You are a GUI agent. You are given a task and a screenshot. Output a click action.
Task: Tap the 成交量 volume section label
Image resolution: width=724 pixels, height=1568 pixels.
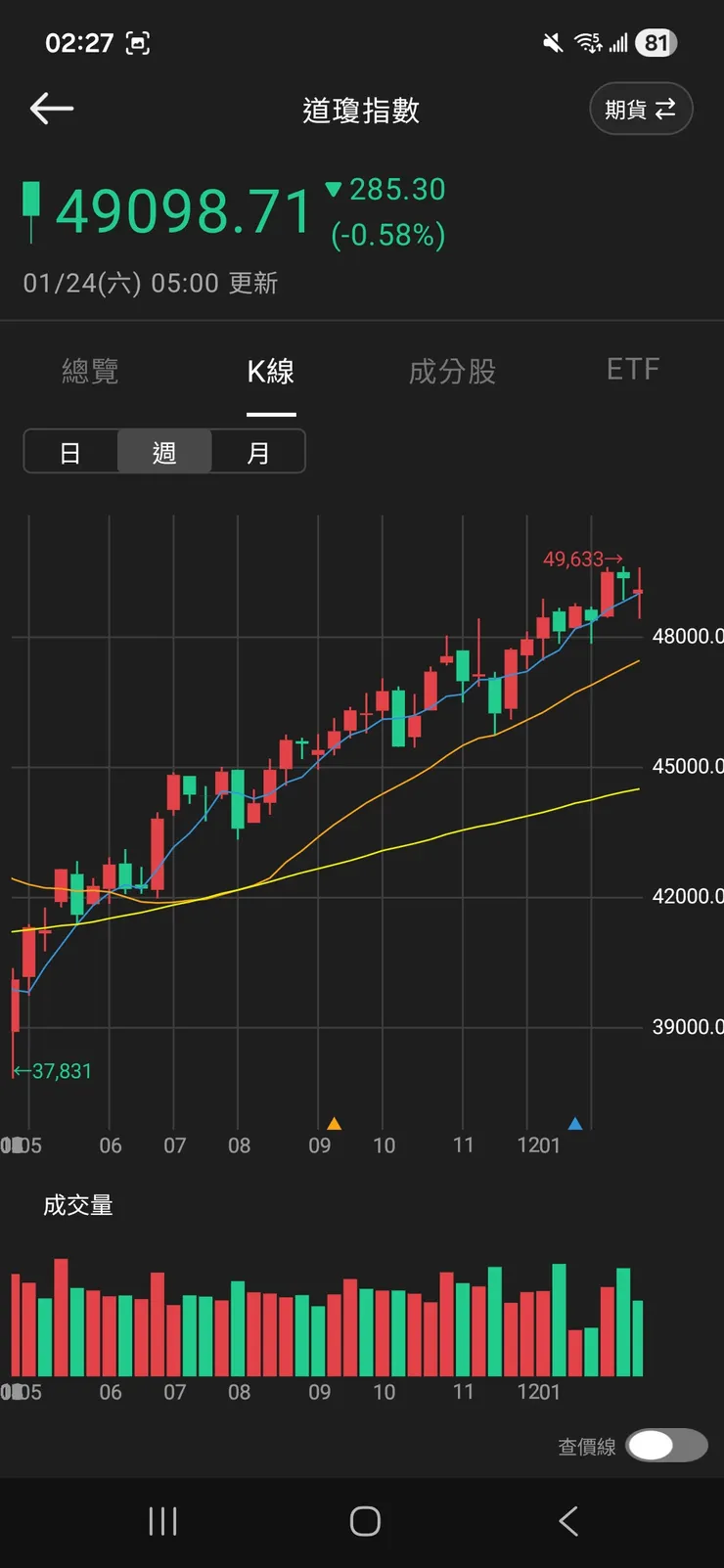click(78, 1205)
